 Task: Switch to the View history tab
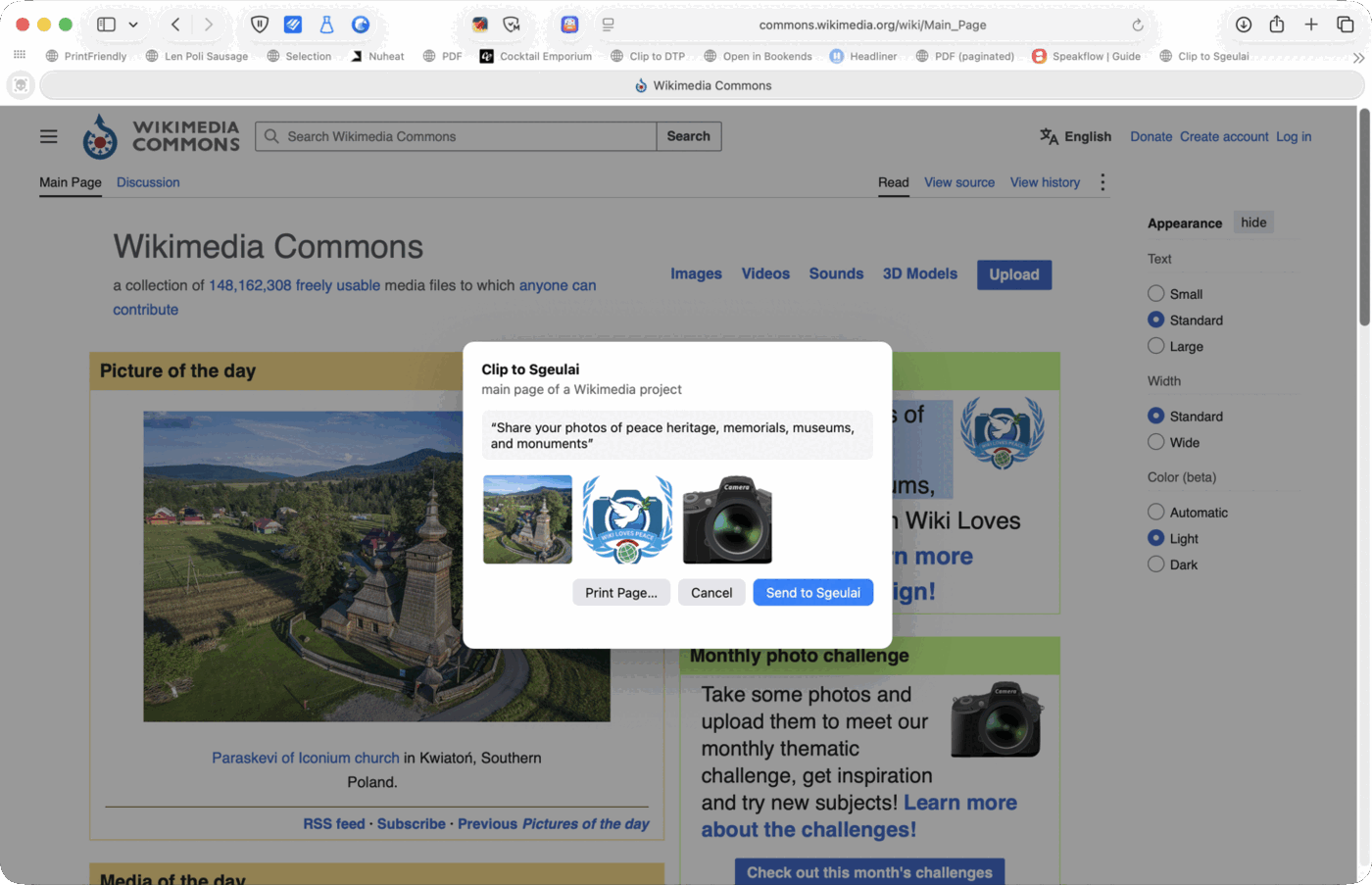tap(1045, 182)
